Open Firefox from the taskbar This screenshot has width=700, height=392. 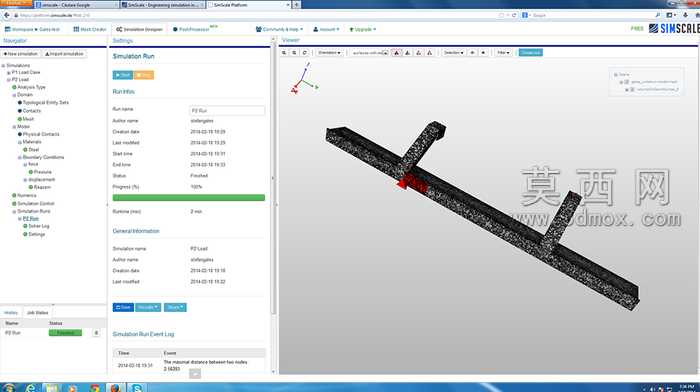(x=115, y=388)
